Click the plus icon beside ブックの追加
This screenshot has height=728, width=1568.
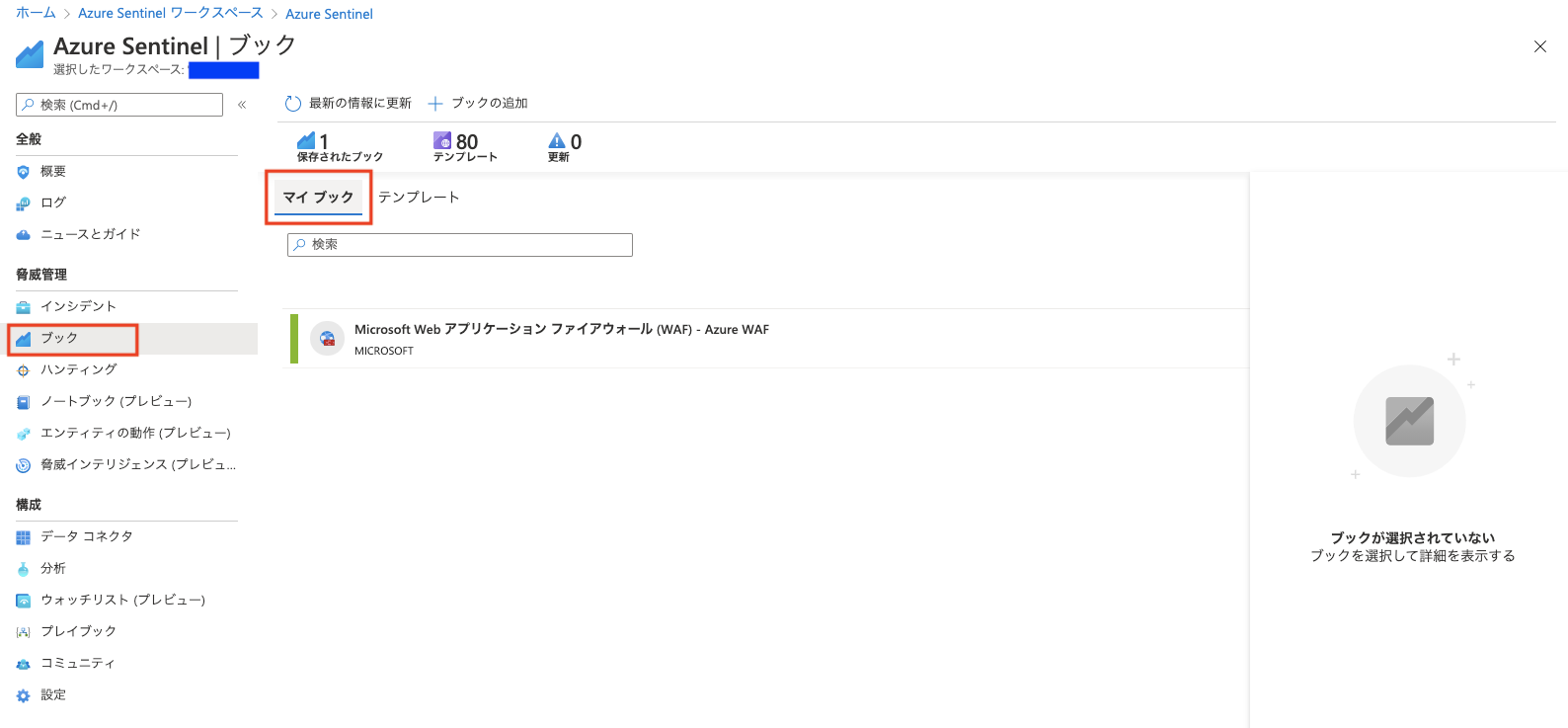pyautogui.click(x=435, y=104)
